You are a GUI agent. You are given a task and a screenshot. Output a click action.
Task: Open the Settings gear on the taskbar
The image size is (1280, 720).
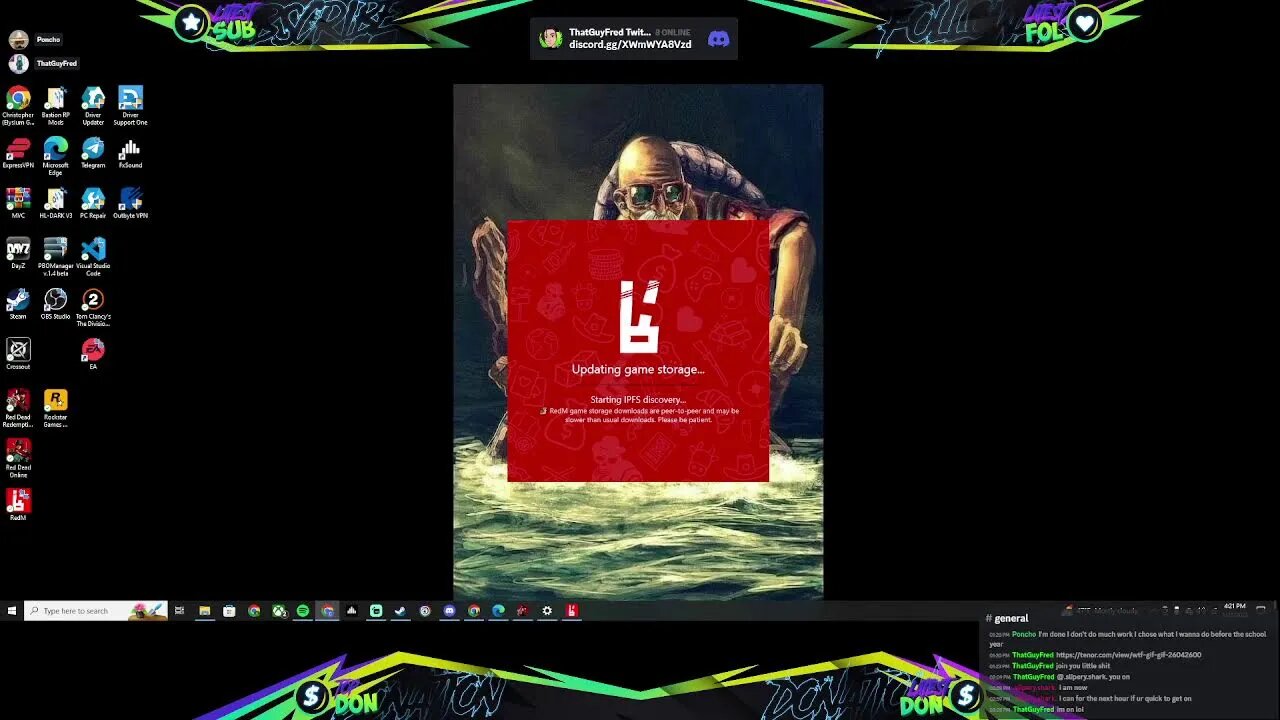[x=547, y=611]
